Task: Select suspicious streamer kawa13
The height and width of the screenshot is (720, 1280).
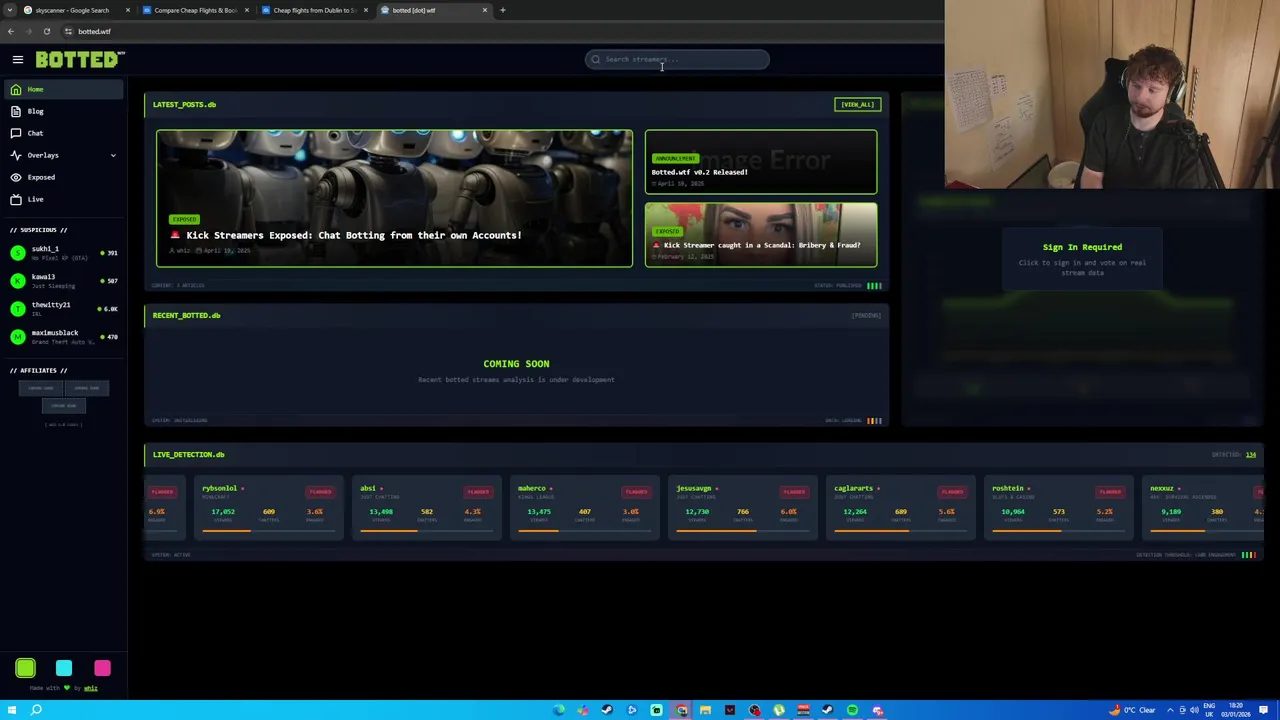Action: 64,281
